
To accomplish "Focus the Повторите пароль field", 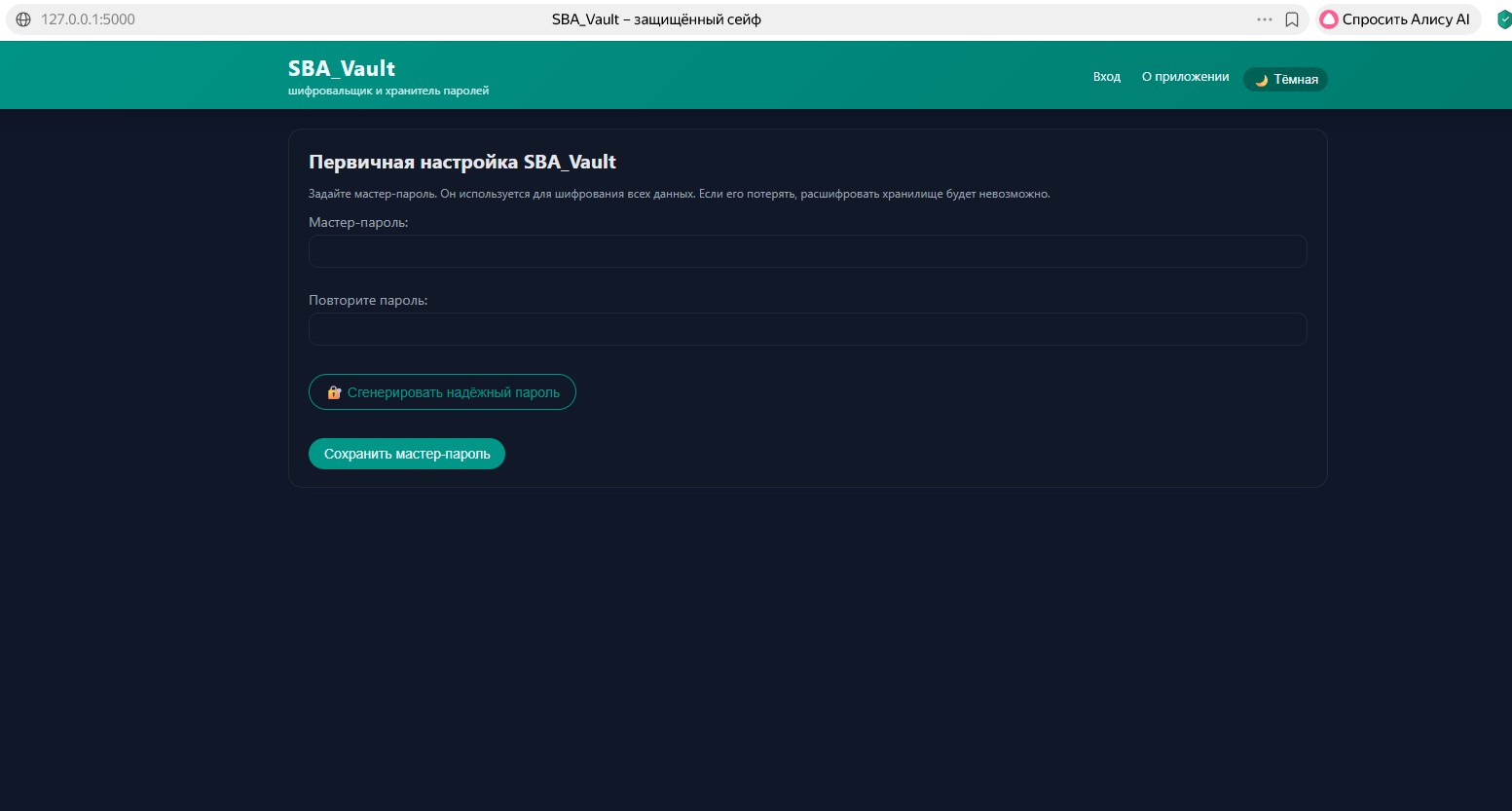I will pos(807,329).
